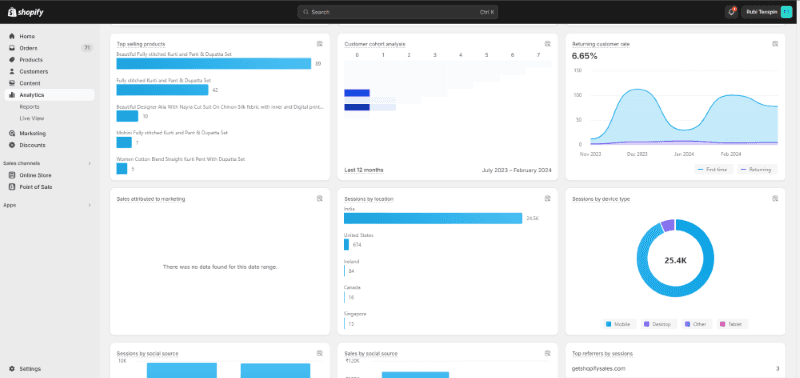Toggle Returning legend in returning chart

point(757,169)
